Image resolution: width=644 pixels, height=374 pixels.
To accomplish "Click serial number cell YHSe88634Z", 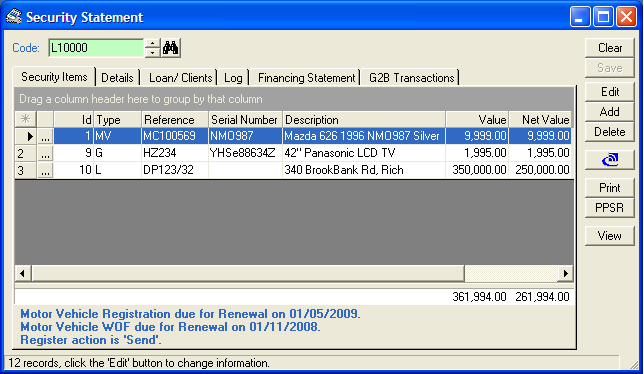I will [246, 153].
